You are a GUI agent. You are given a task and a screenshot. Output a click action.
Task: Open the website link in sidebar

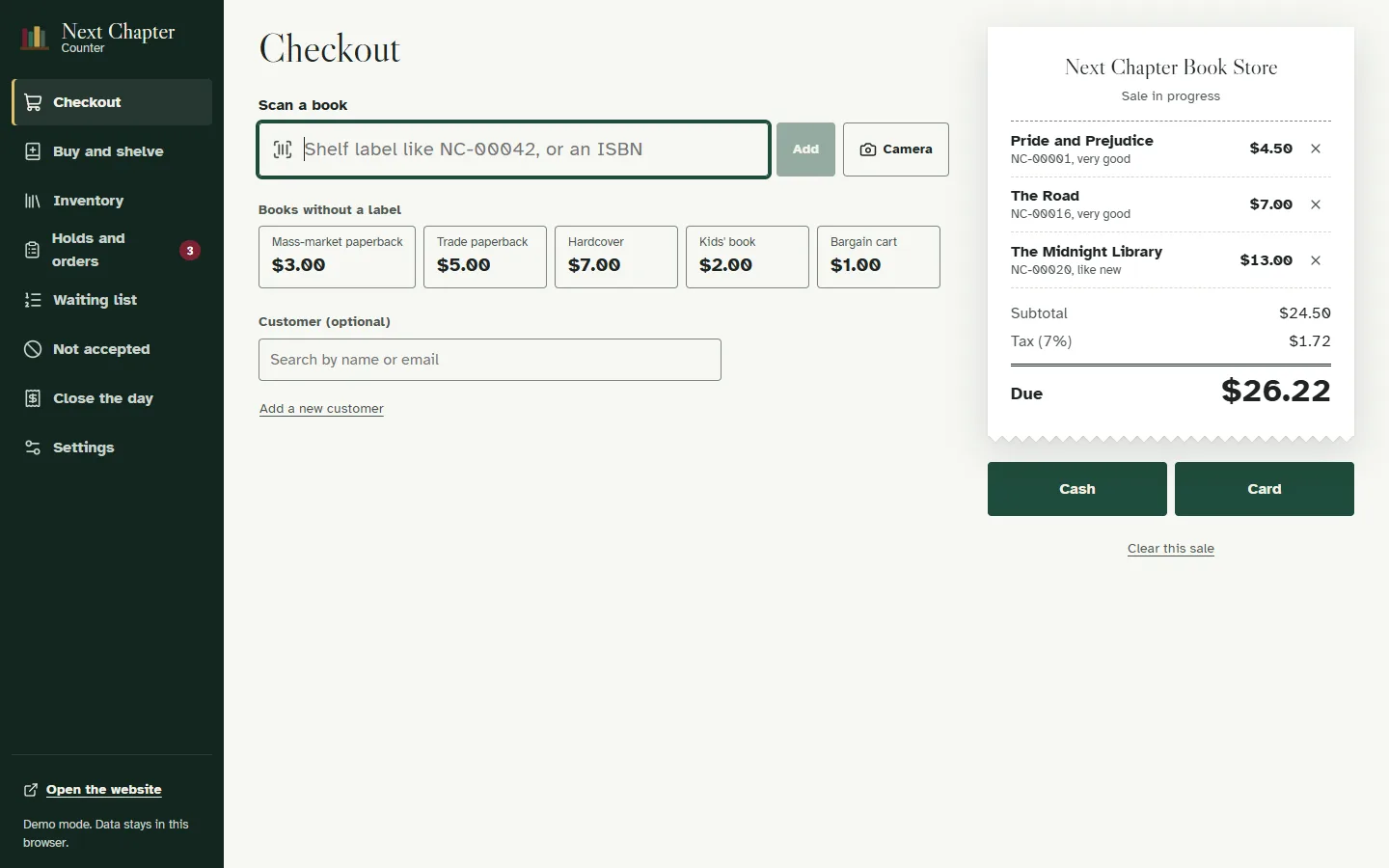pos(104,790)
